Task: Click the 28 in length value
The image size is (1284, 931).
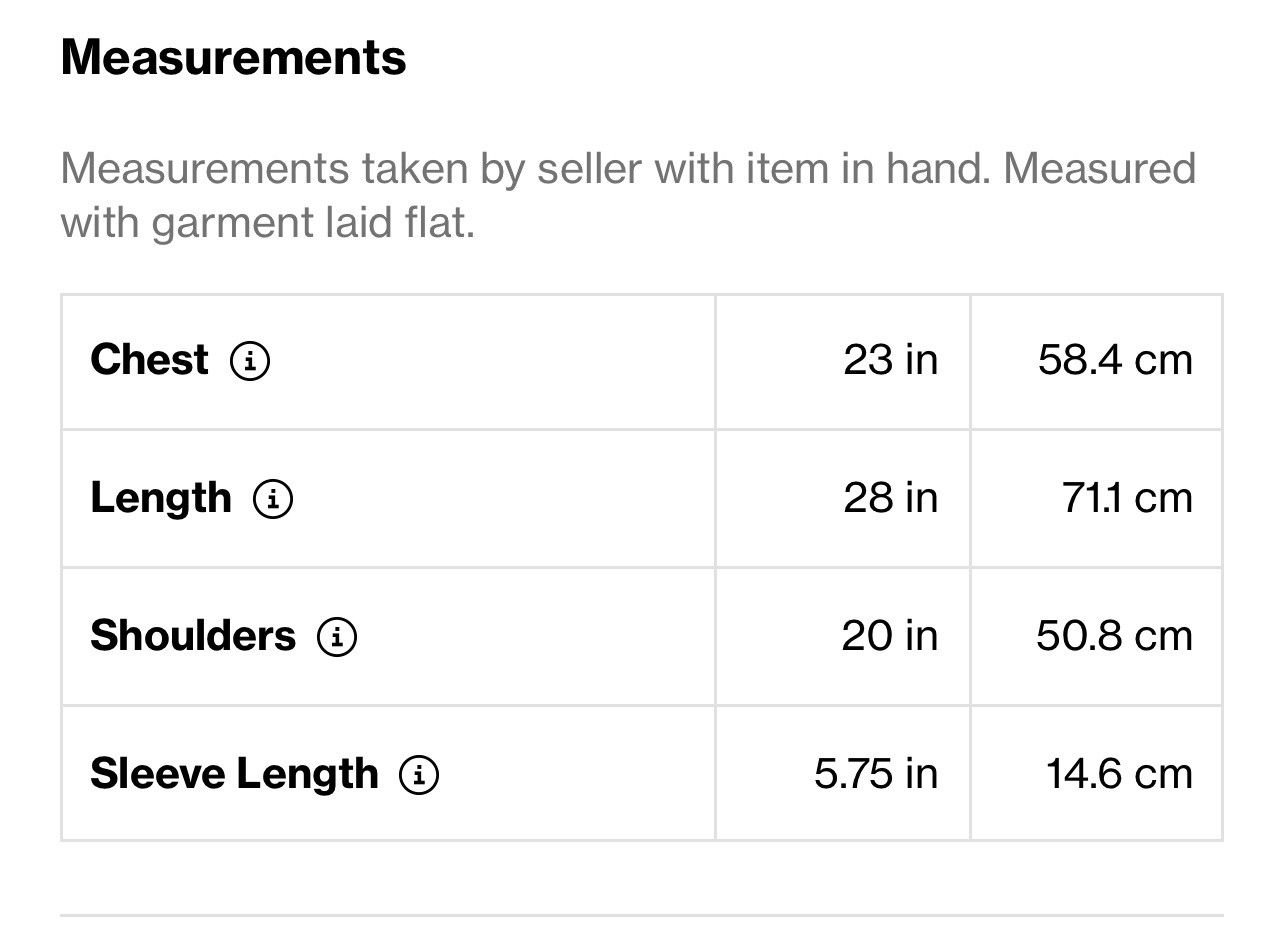Action: tap(891, 498)
